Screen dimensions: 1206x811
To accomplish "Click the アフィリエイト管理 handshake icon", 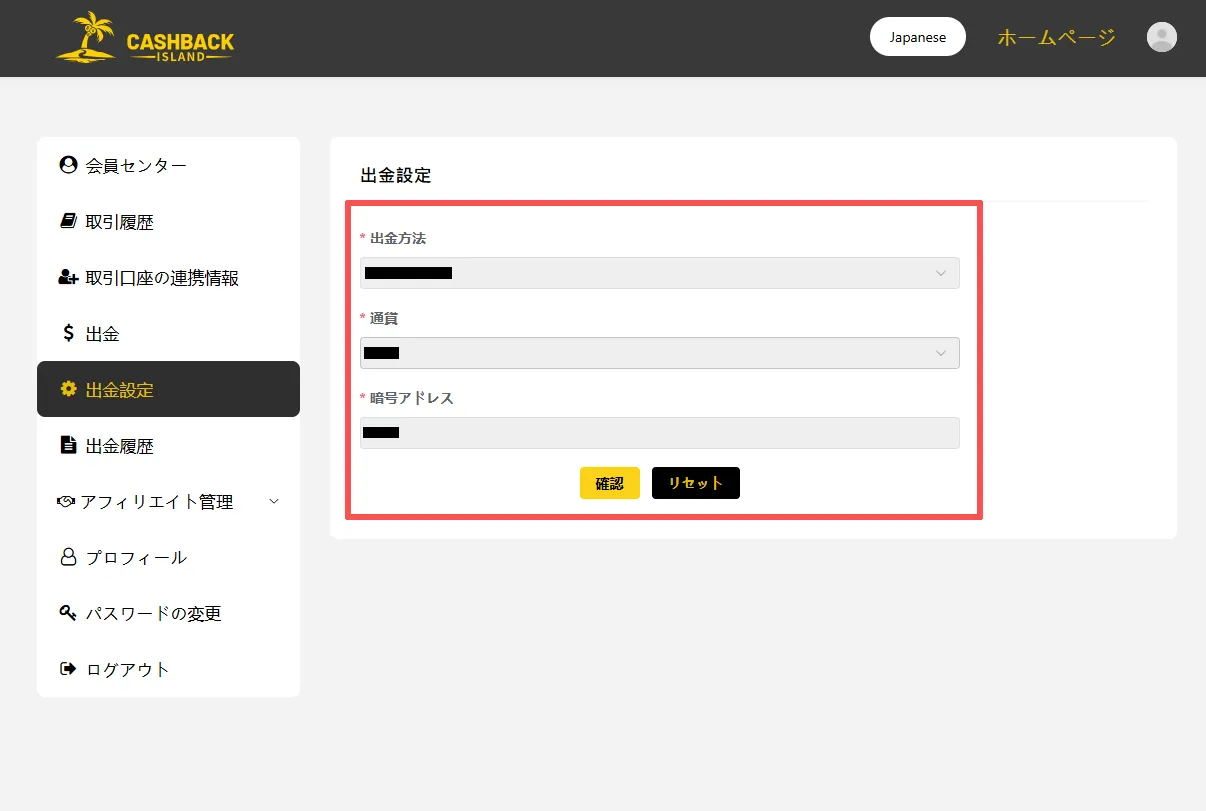I will (66, 502).
